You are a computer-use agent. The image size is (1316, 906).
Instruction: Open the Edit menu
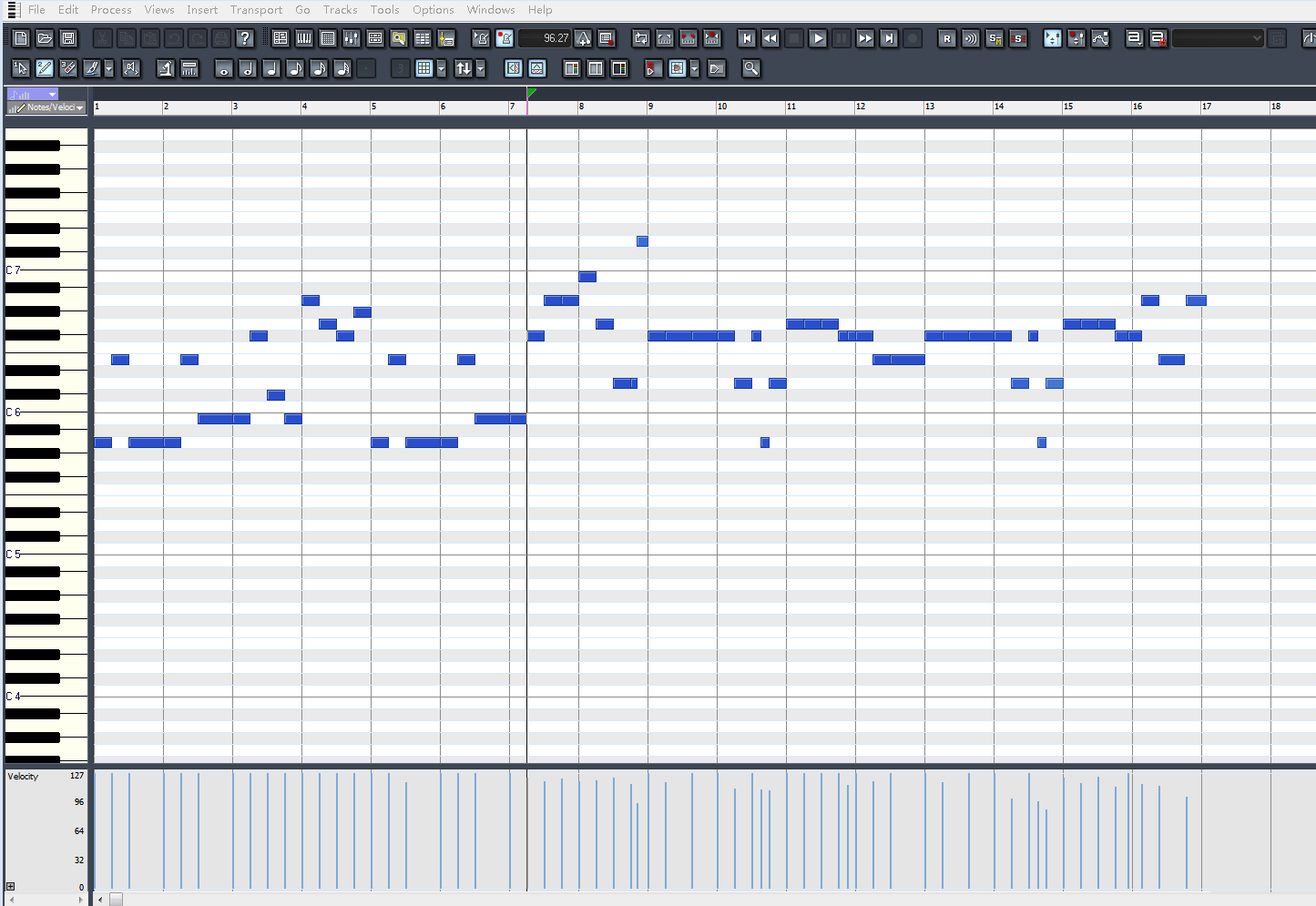[68, 10]
